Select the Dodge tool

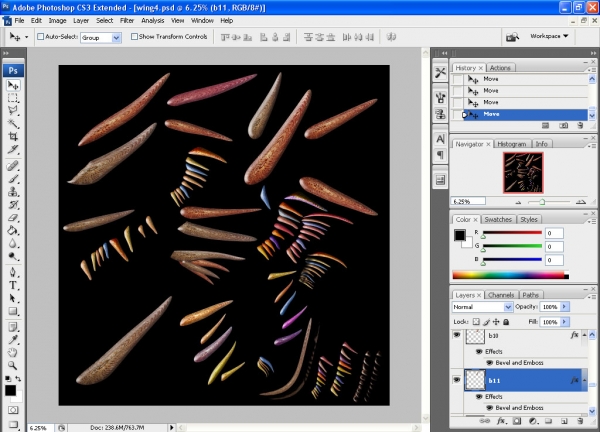click(13, 256)
